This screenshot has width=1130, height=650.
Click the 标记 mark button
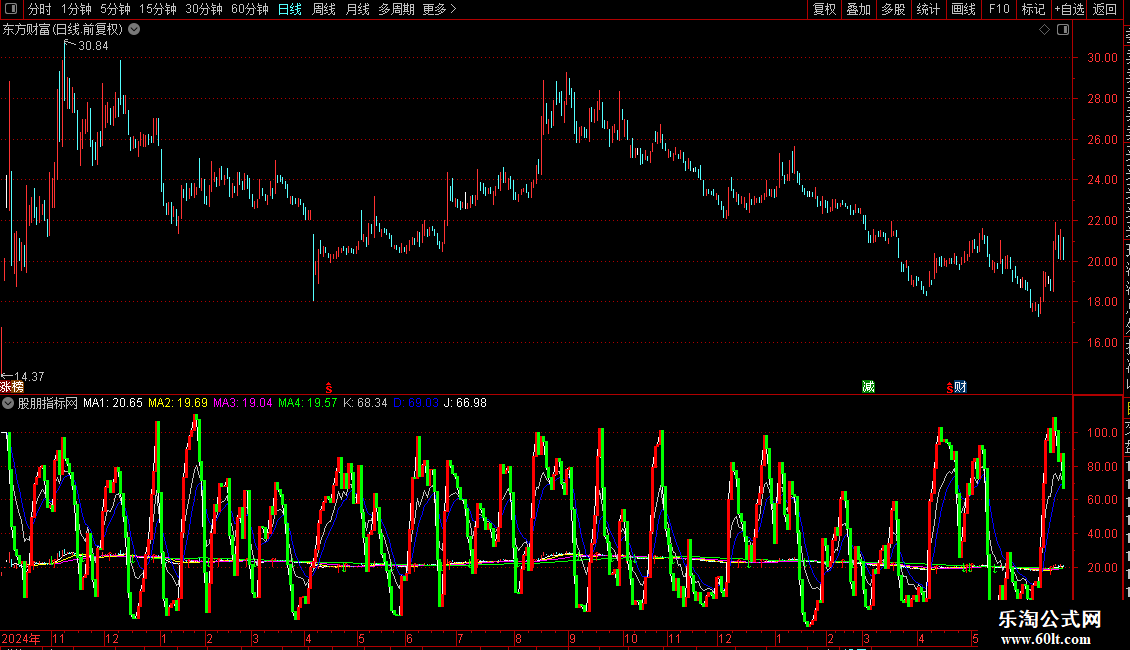[1033, 9]
